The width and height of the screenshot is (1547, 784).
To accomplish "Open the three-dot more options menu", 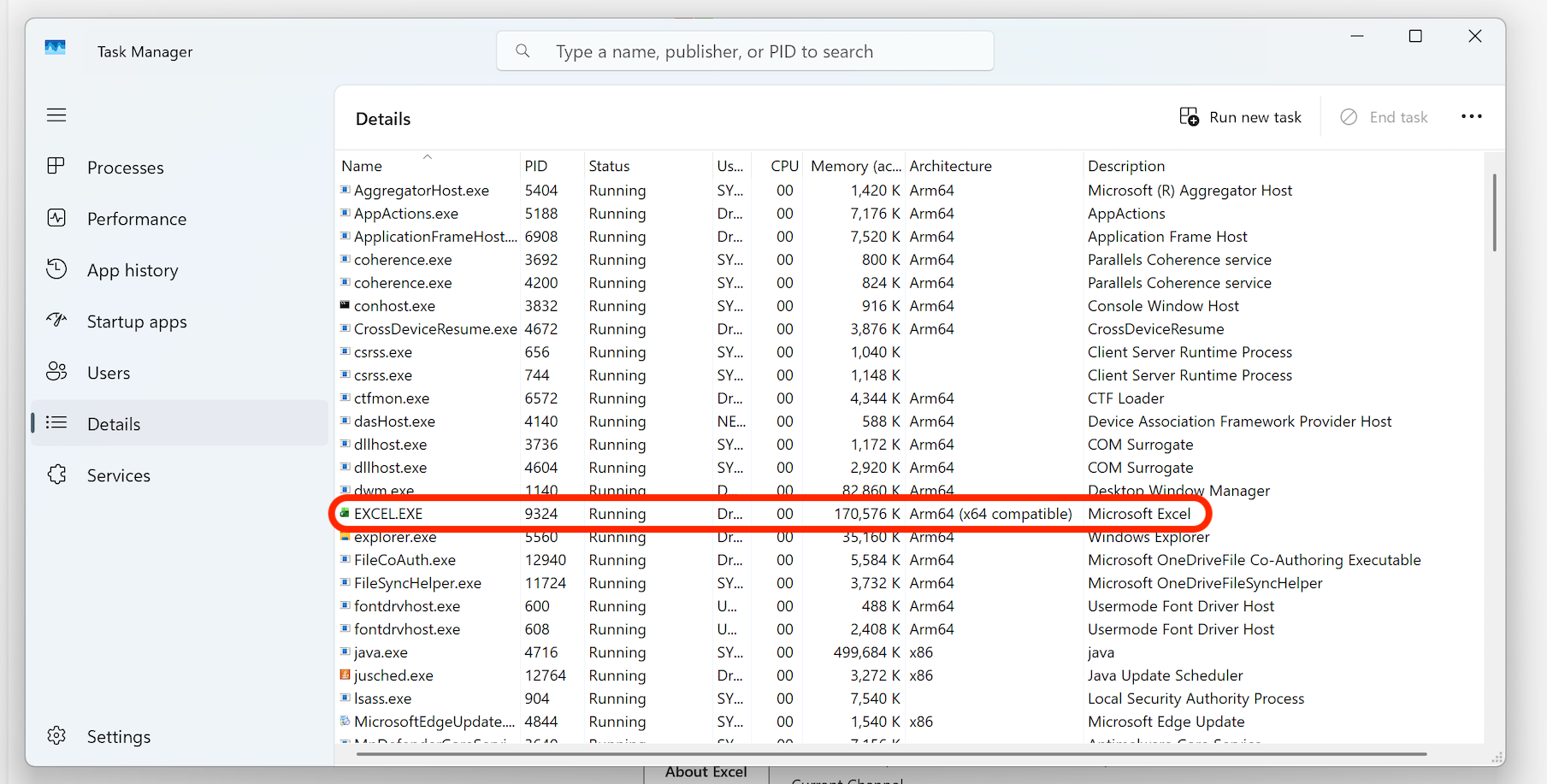I will point(1472,117).
